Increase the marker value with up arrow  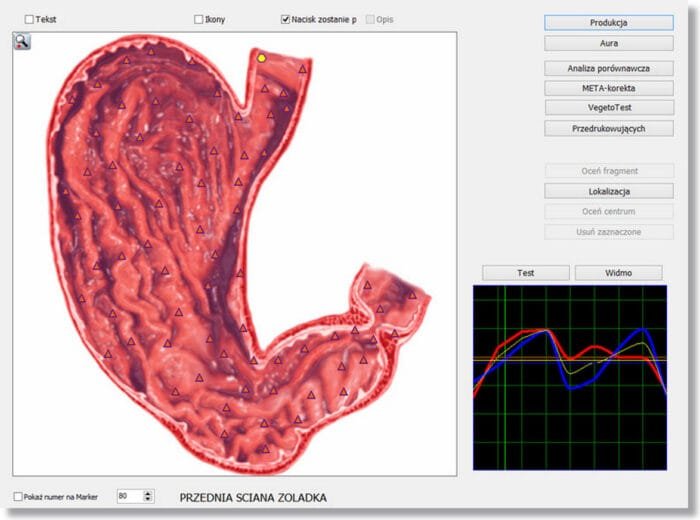pyautogui.click(x=149, y=493)
